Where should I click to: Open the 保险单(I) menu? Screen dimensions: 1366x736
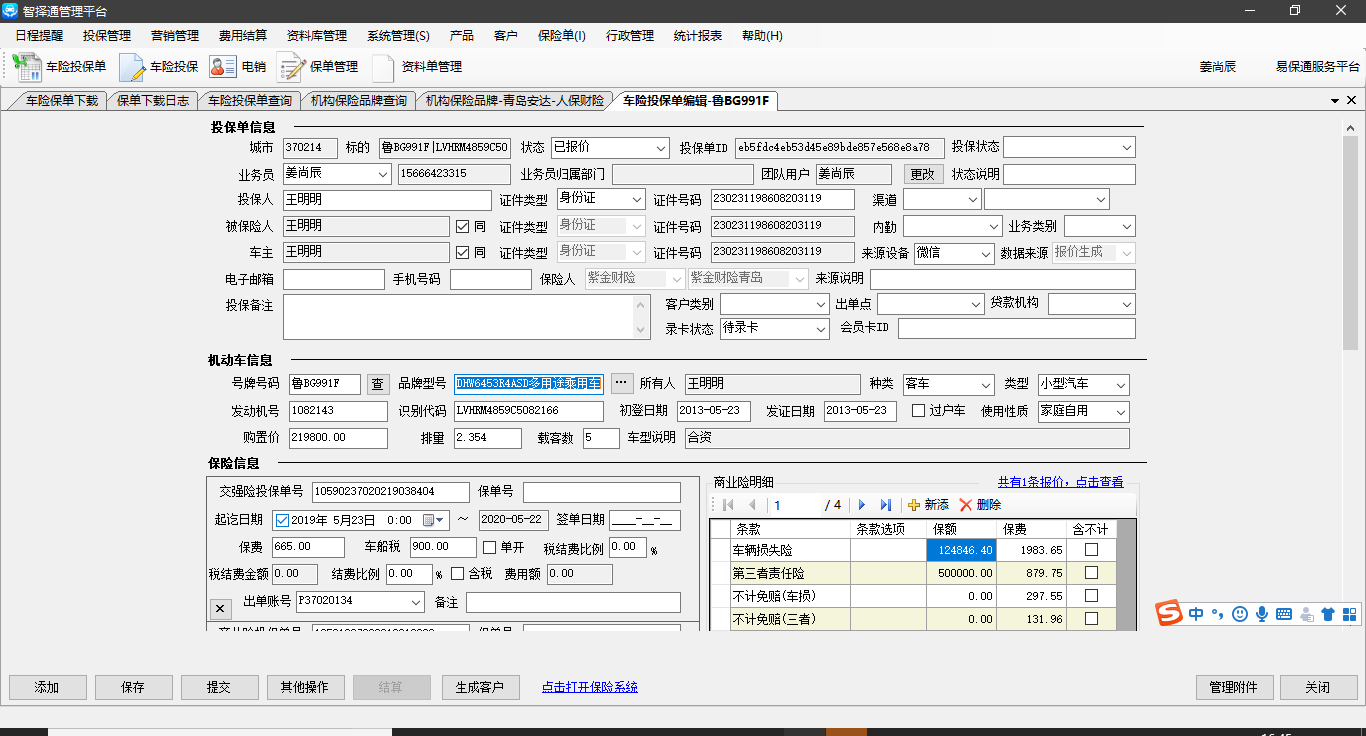[x=561, y=35]
